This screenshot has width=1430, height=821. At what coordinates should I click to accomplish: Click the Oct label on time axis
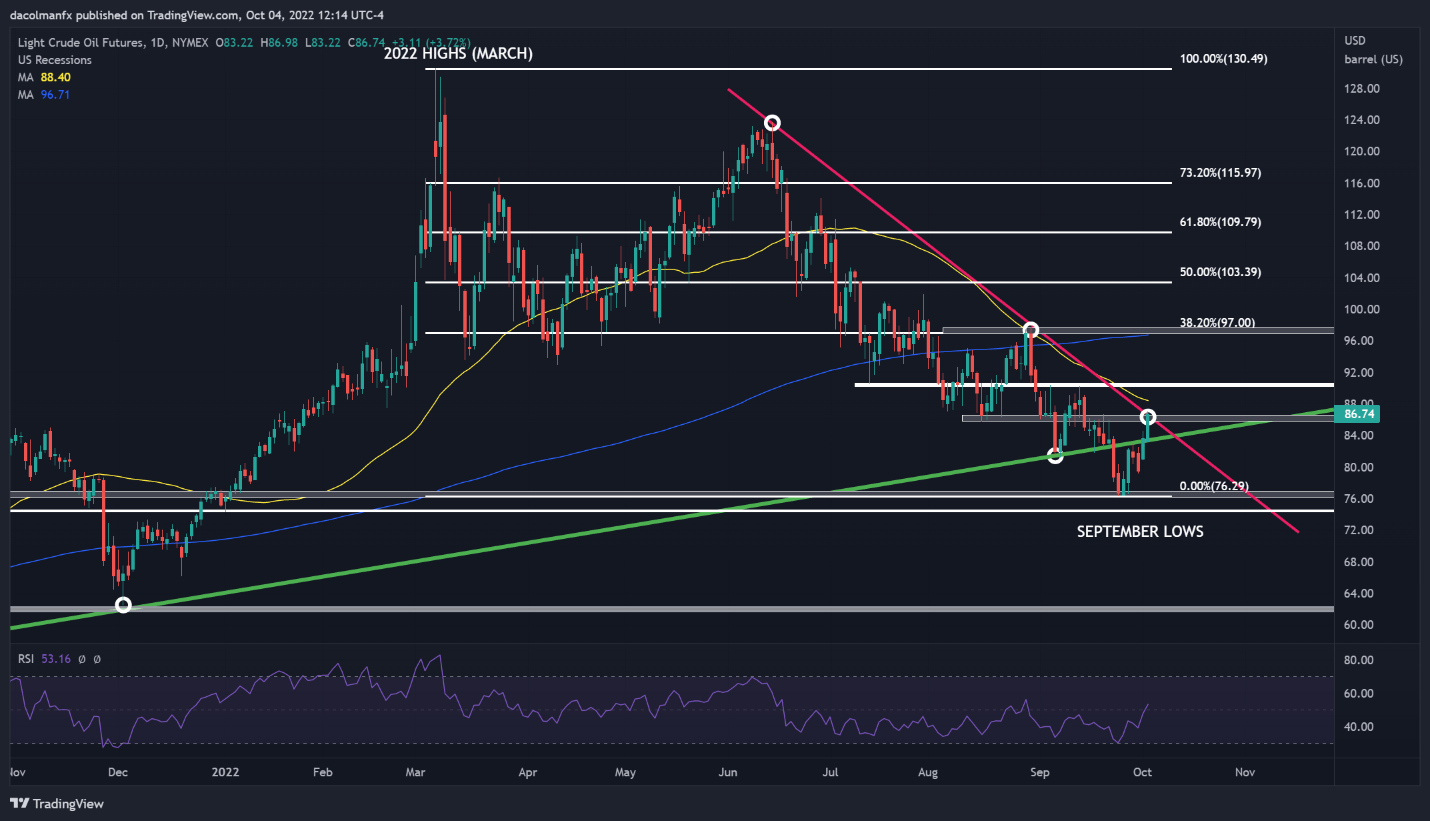pos(1141,773)
